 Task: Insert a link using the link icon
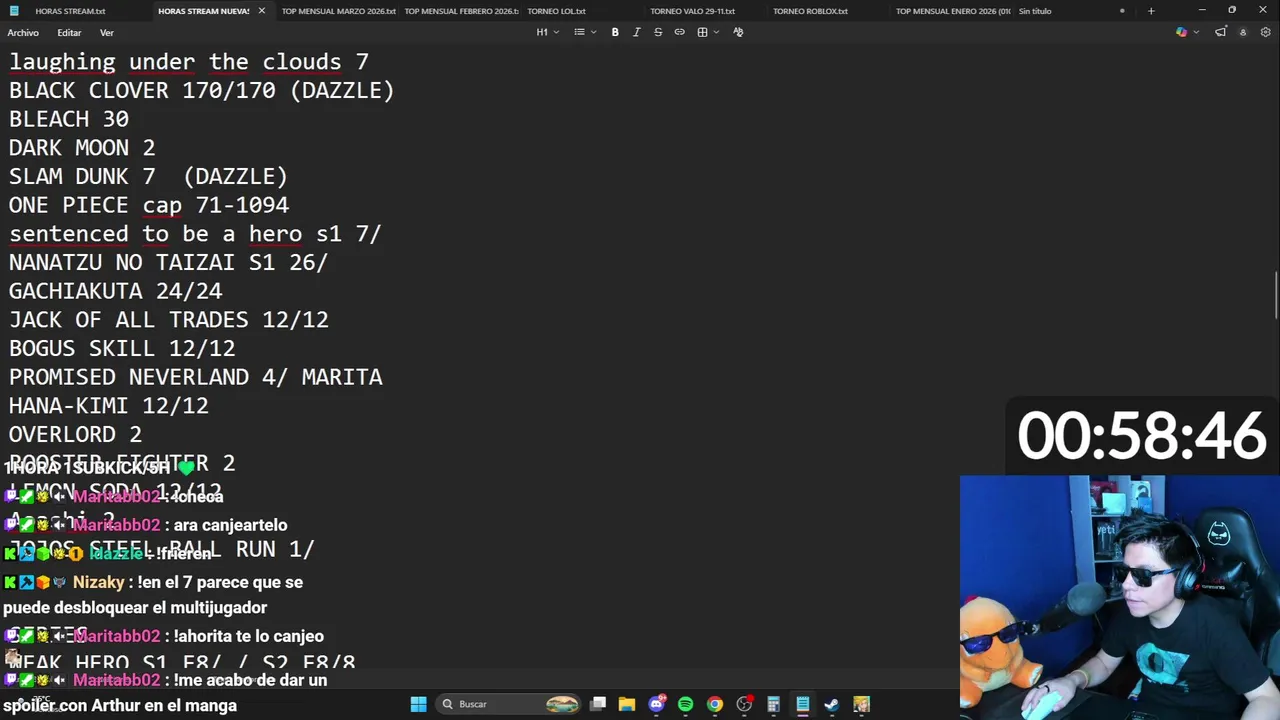point(680,32)
